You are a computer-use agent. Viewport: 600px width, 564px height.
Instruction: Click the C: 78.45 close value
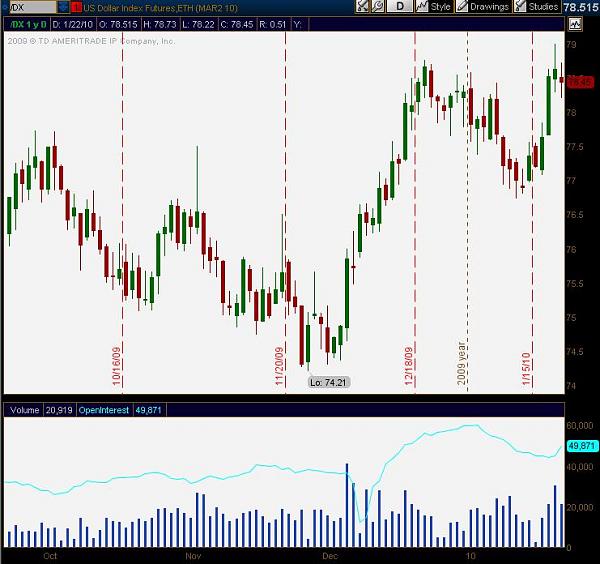tap(236, 25)
